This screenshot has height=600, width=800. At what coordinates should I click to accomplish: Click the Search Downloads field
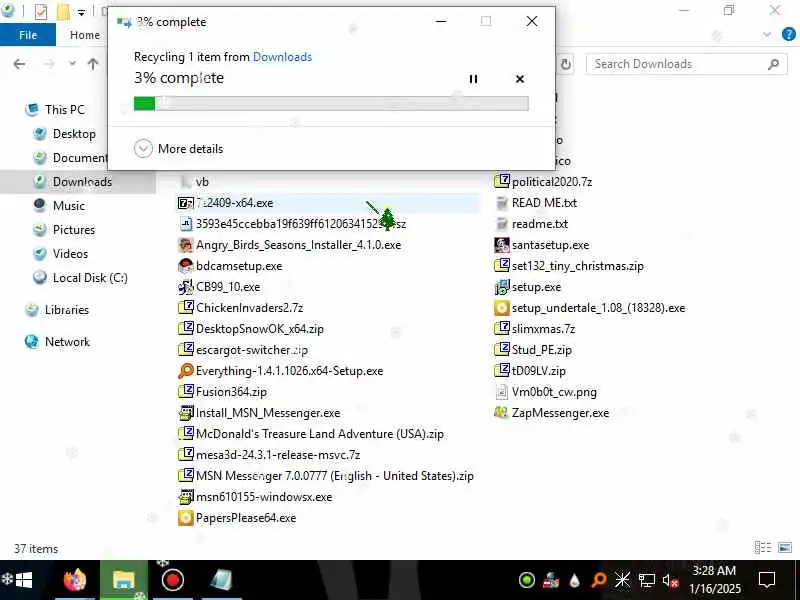coord(686,64)
